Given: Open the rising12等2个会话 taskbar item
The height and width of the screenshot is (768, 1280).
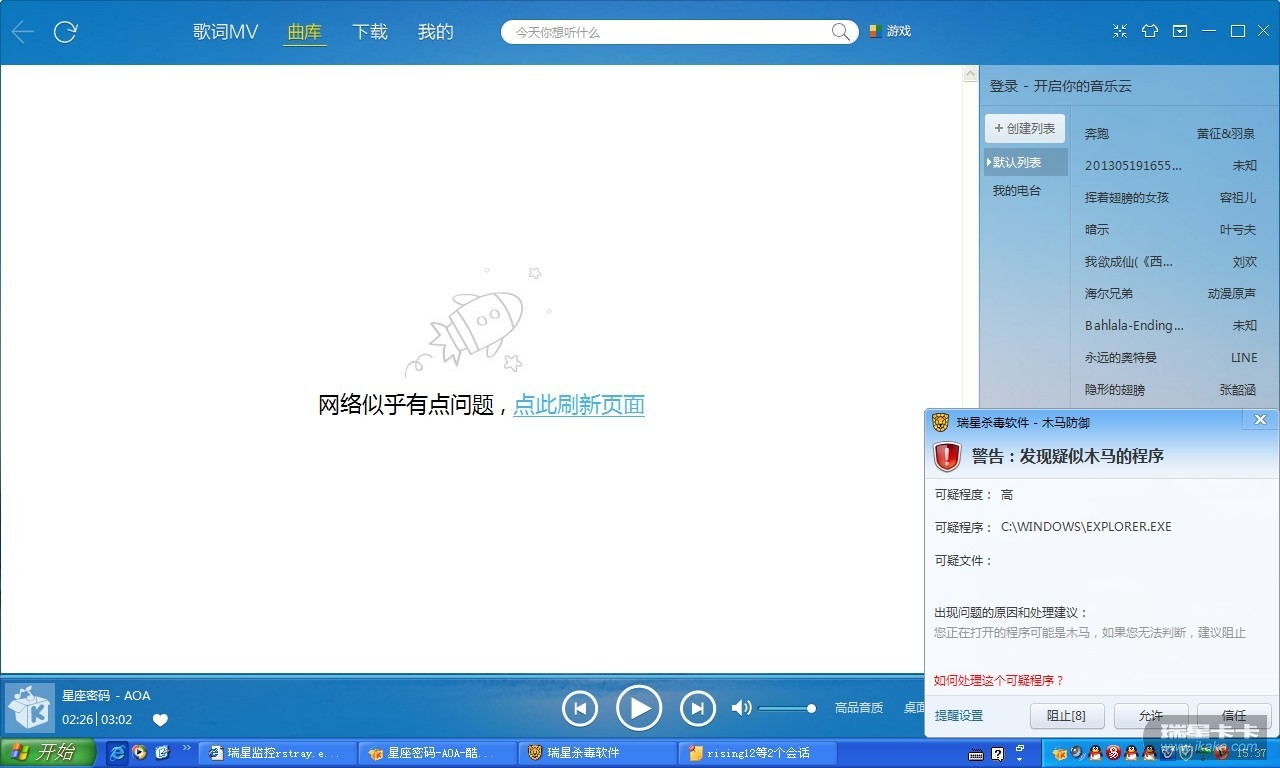Looking at the screenshot, I should click(x=759, y=753).
